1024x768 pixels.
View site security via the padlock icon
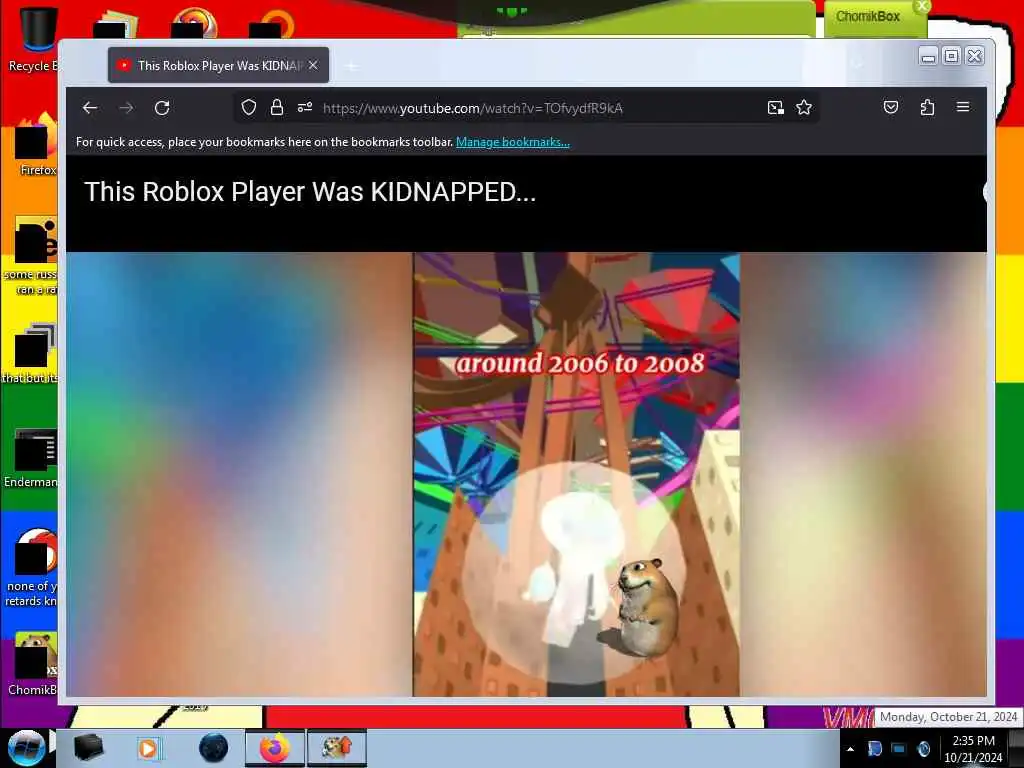(277, 107)
